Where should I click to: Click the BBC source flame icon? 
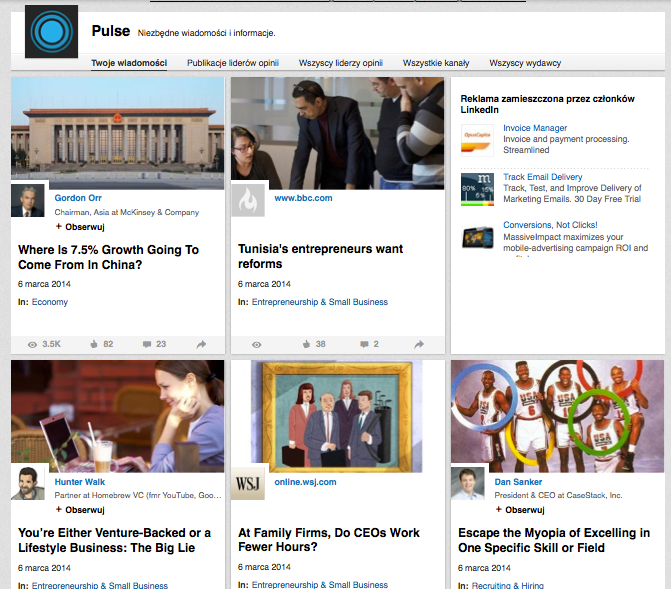click(248, 200)
